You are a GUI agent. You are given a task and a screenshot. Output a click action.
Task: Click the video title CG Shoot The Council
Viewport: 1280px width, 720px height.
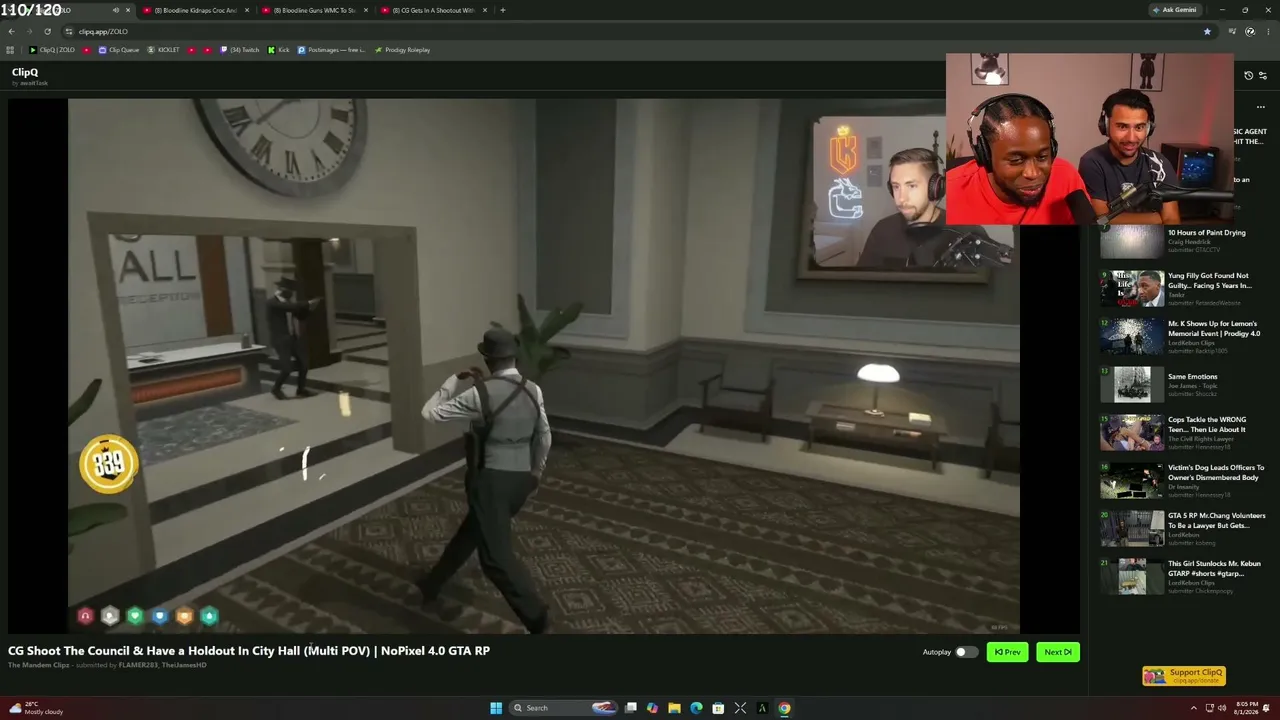tap(249, 651)
